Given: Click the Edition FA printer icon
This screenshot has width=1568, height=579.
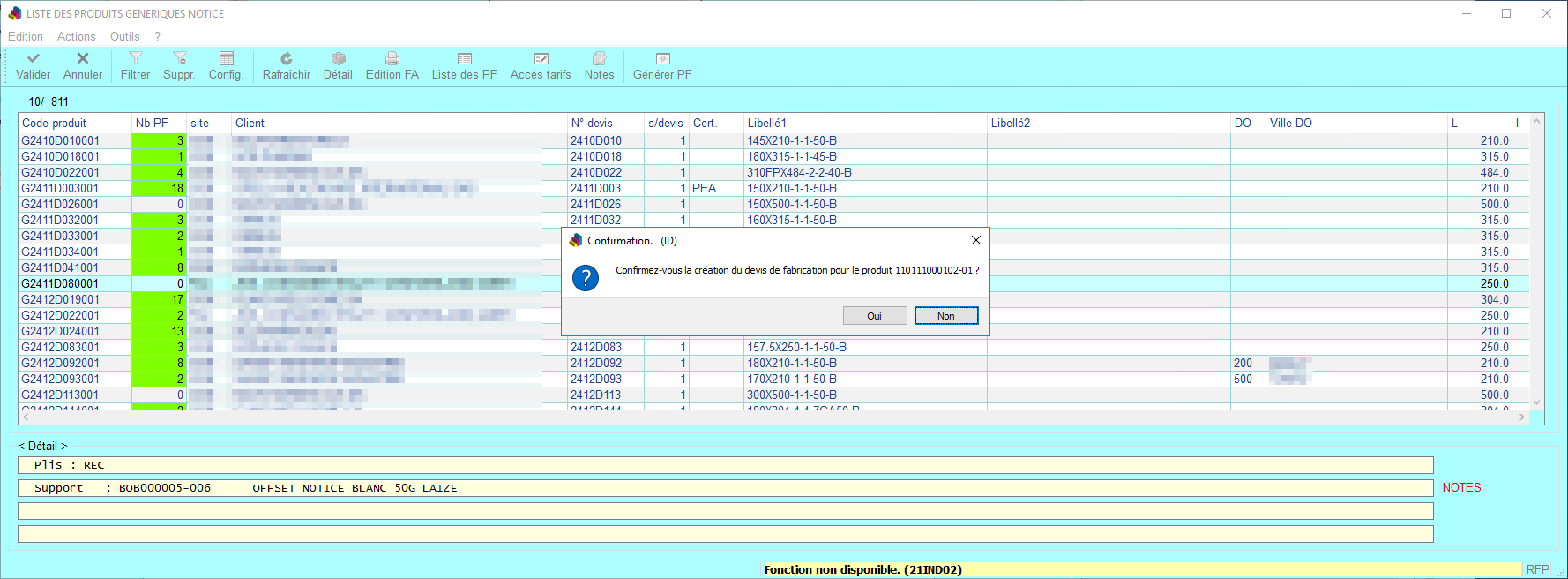Looking at the screenshot, I should 392,58.
